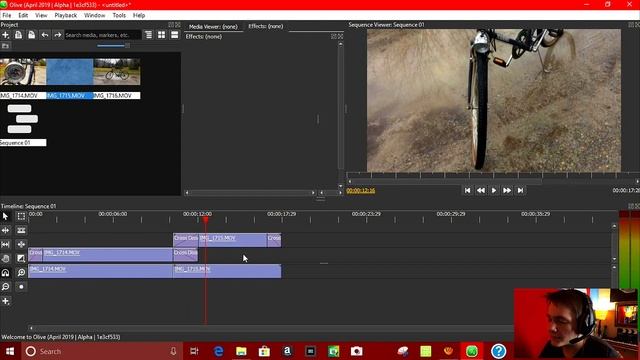The height and width of the screenshot is (360, 640).
Task: Switch Project panel to list view
Action: 175,35
